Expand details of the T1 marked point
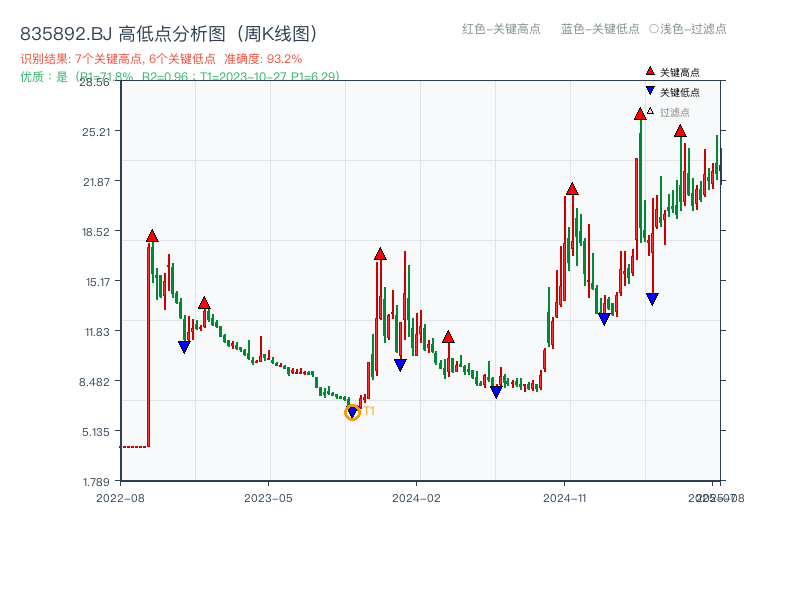The image size is (800, 600). pos(353,412)
